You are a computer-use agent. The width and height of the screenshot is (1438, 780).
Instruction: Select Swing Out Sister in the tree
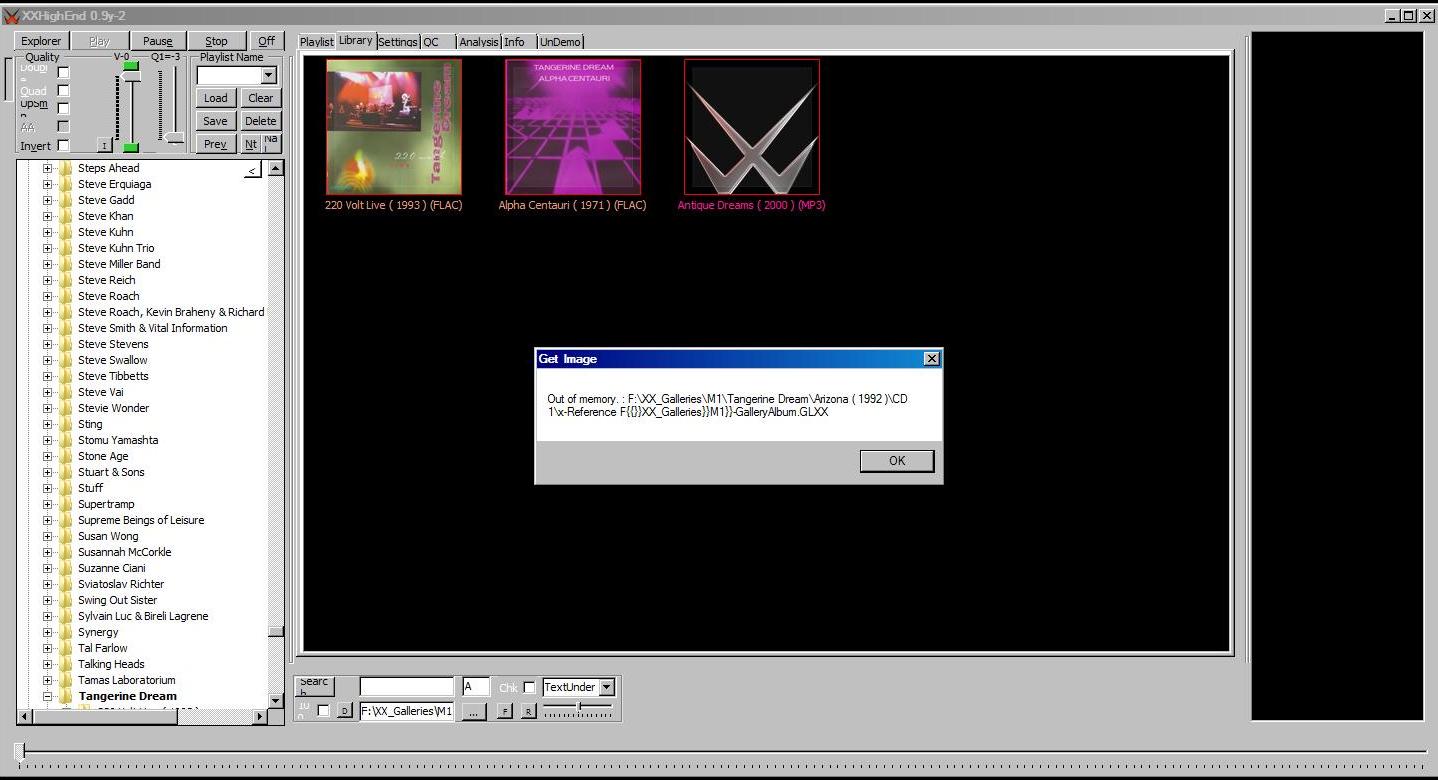[117, 600]
